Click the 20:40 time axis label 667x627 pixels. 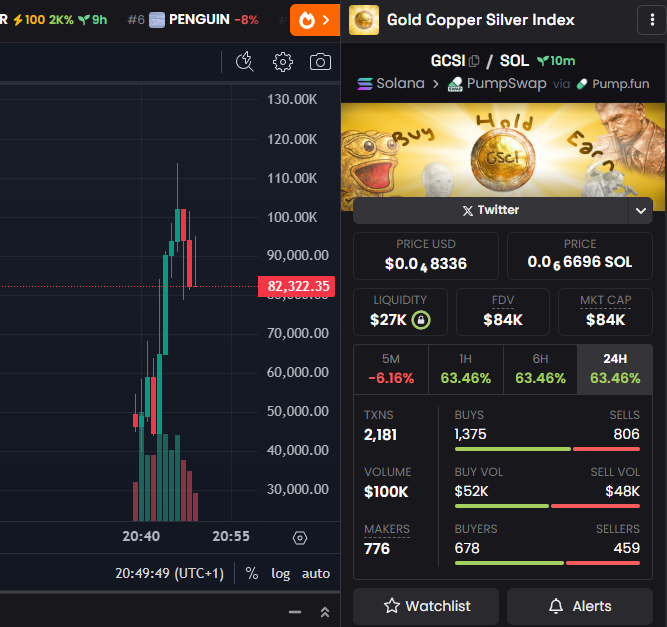tap(141, 536)
